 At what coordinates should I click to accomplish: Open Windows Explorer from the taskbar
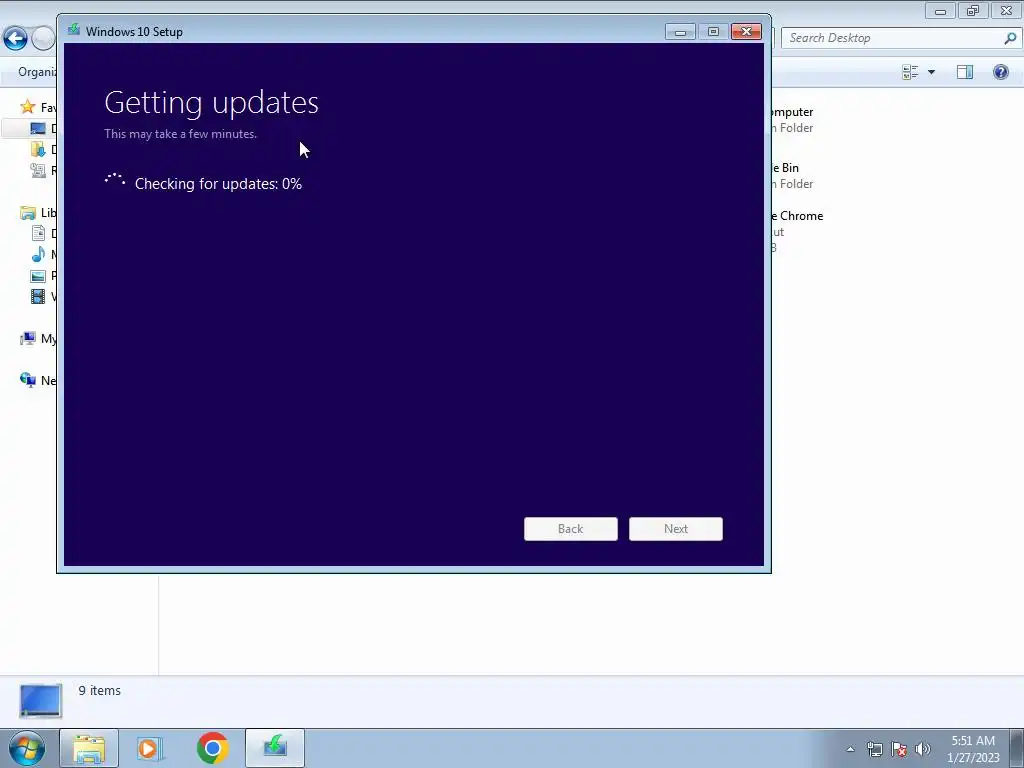pyautogui.click(x=89, y=748)
